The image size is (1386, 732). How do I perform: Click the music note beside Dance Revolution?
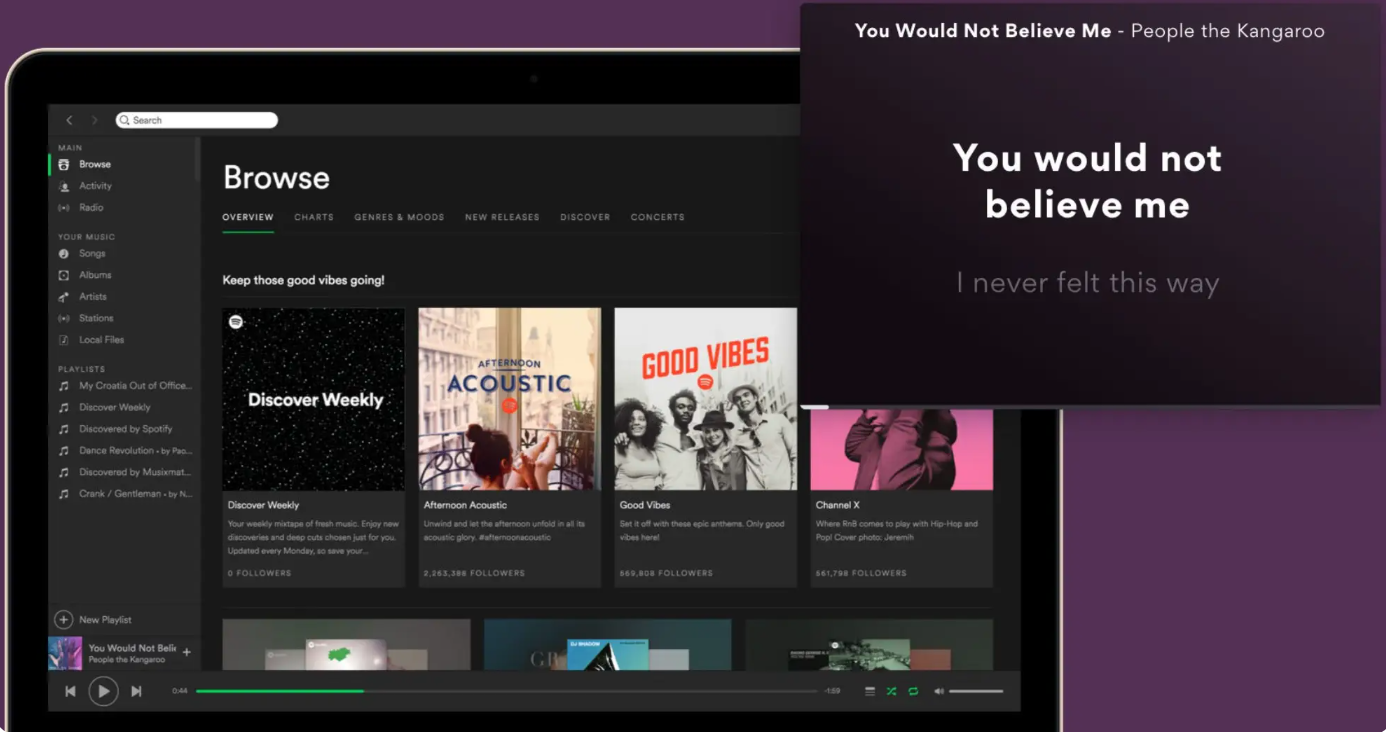coord(64,451)
